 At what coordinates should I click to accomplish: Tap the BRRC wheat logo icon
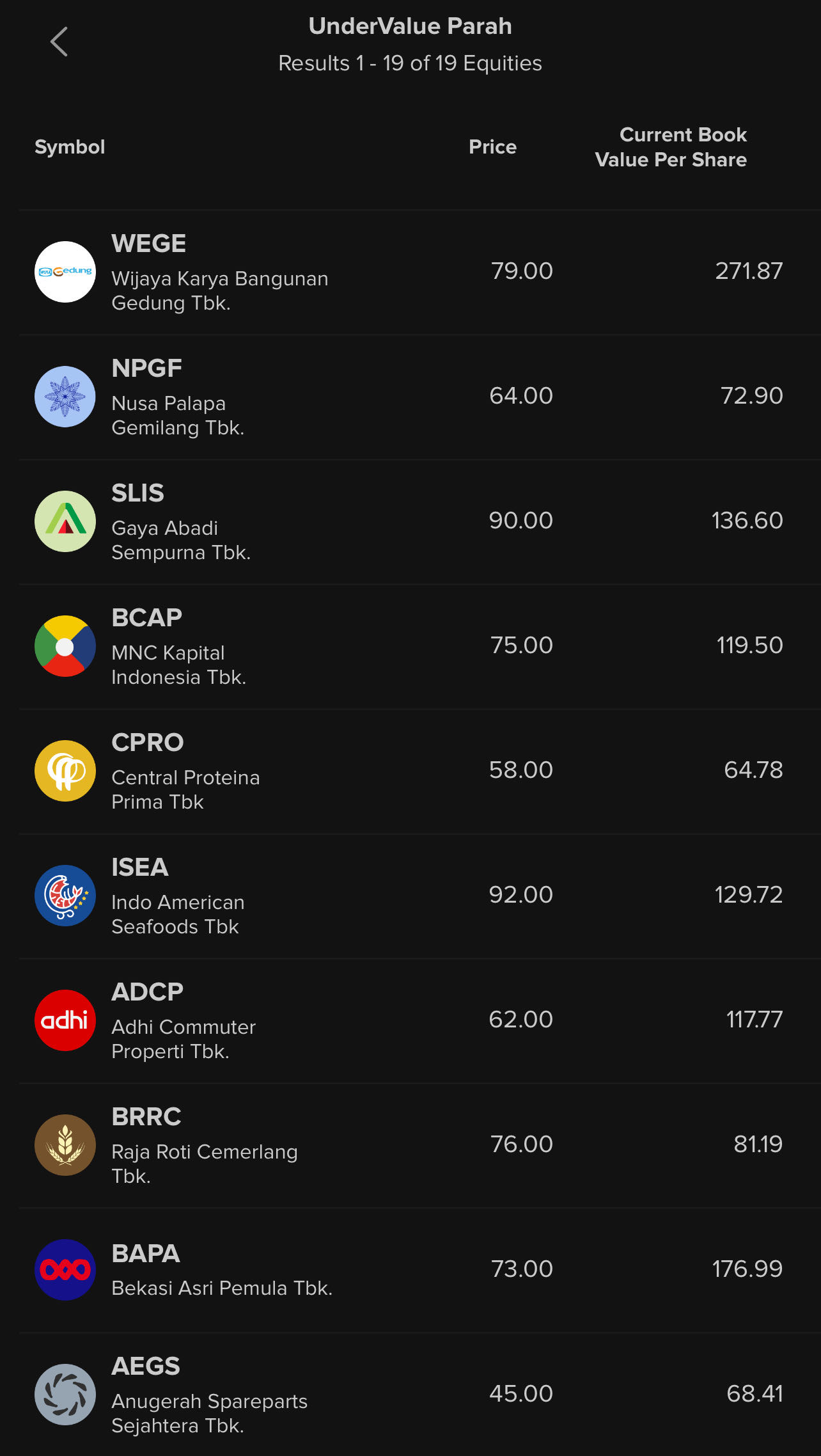(x=65, y=1145)
